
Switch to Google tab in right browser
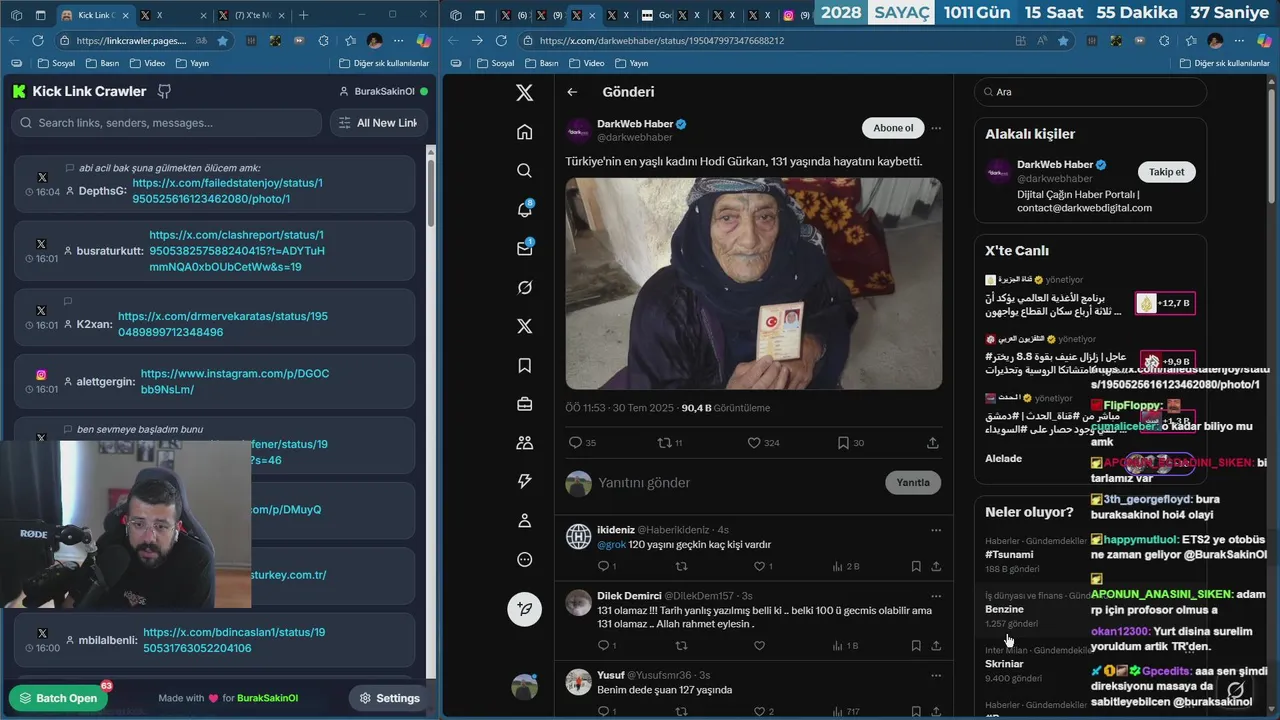coord(657,15)
